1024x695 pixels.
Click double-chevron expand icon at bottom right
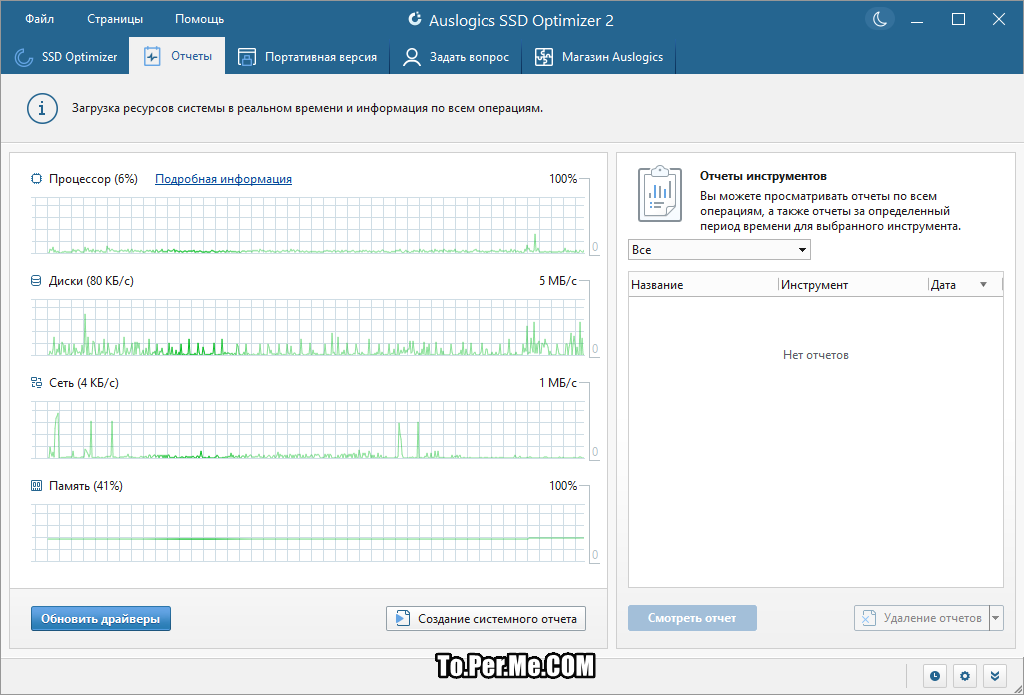994,675
